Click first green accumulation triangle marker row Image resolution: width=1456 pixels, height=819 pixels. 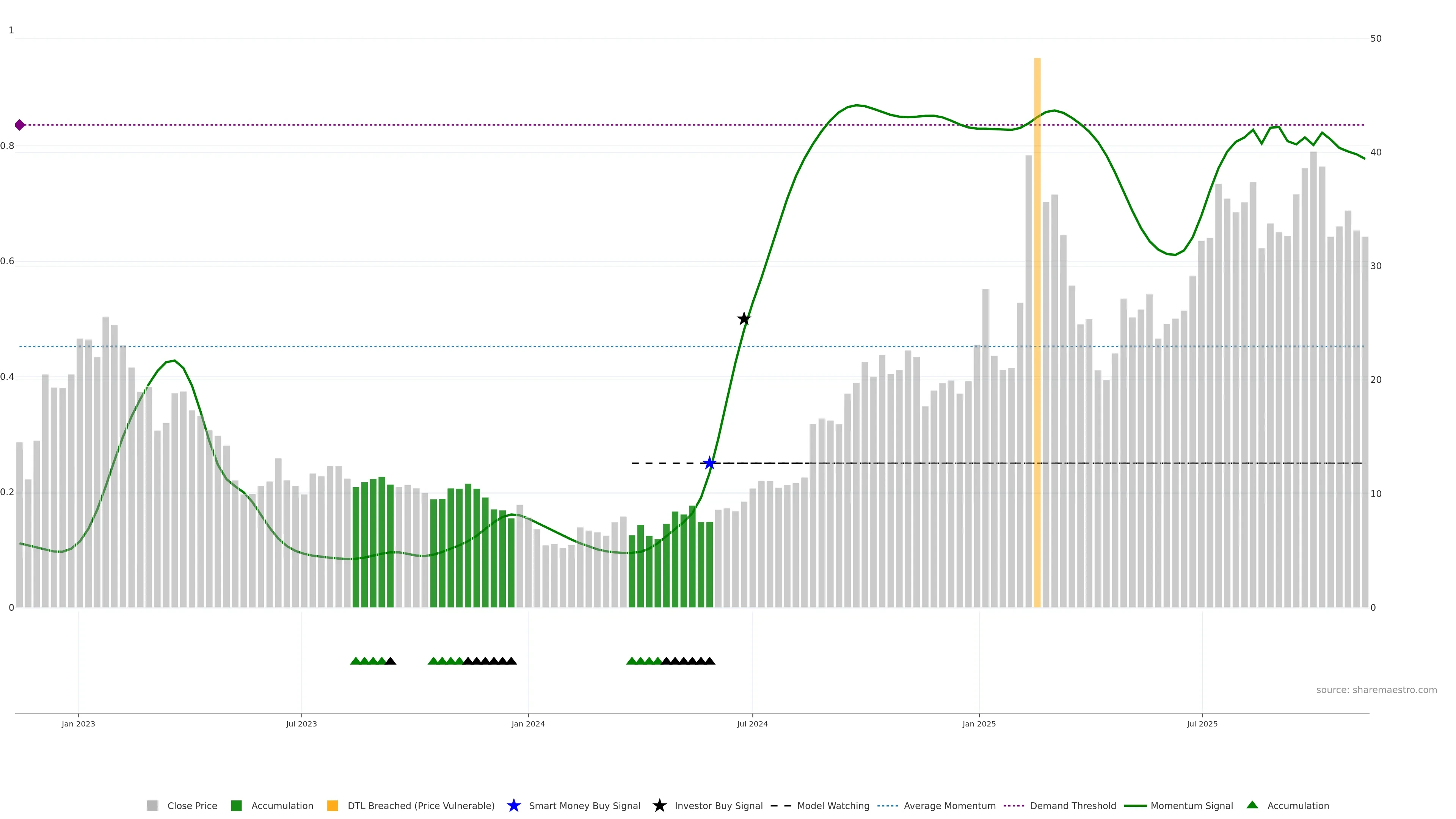(x=356, y=661)
